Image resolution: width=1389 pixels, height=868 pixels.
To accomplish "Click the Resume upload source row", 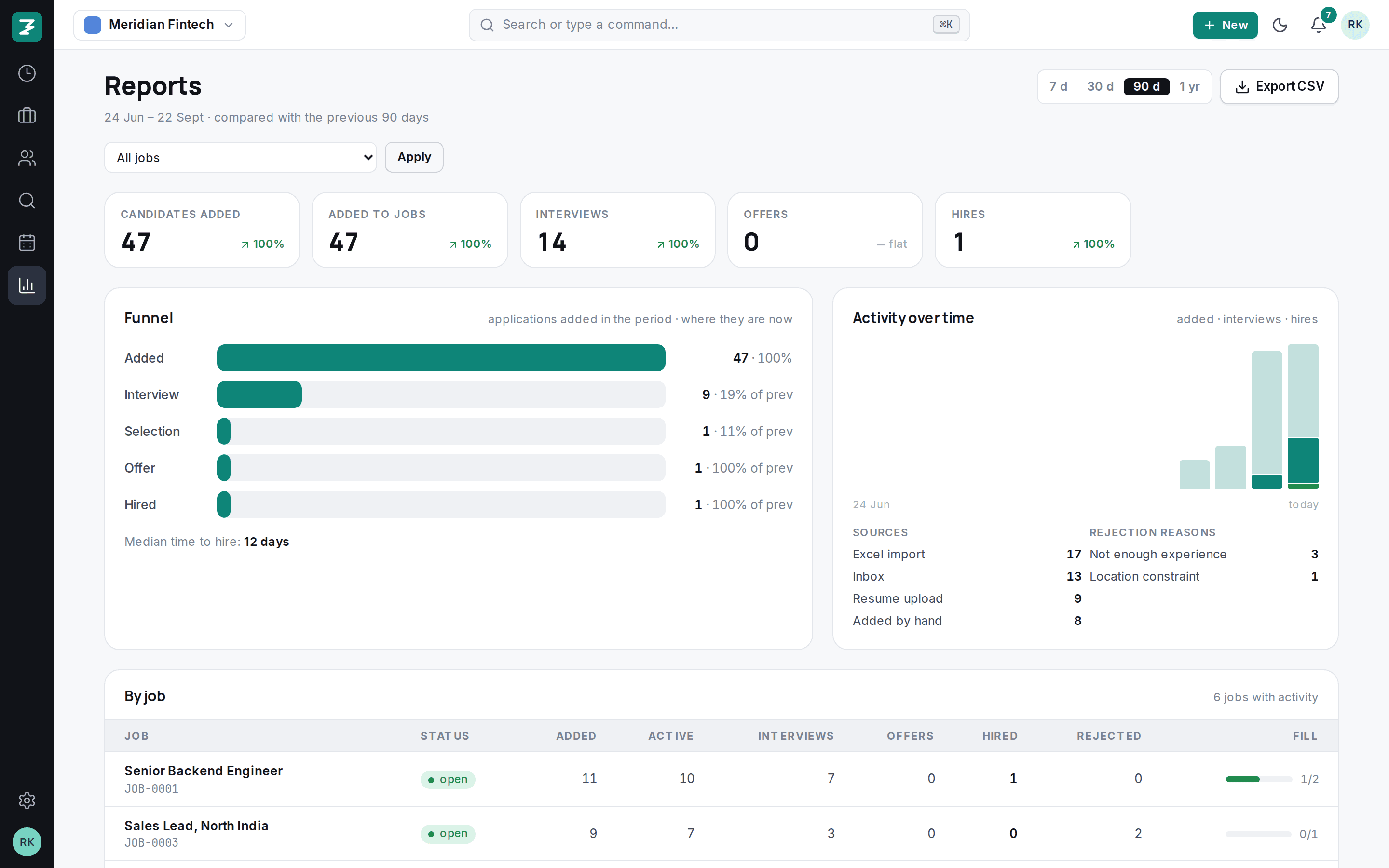I will pos(967,598).
